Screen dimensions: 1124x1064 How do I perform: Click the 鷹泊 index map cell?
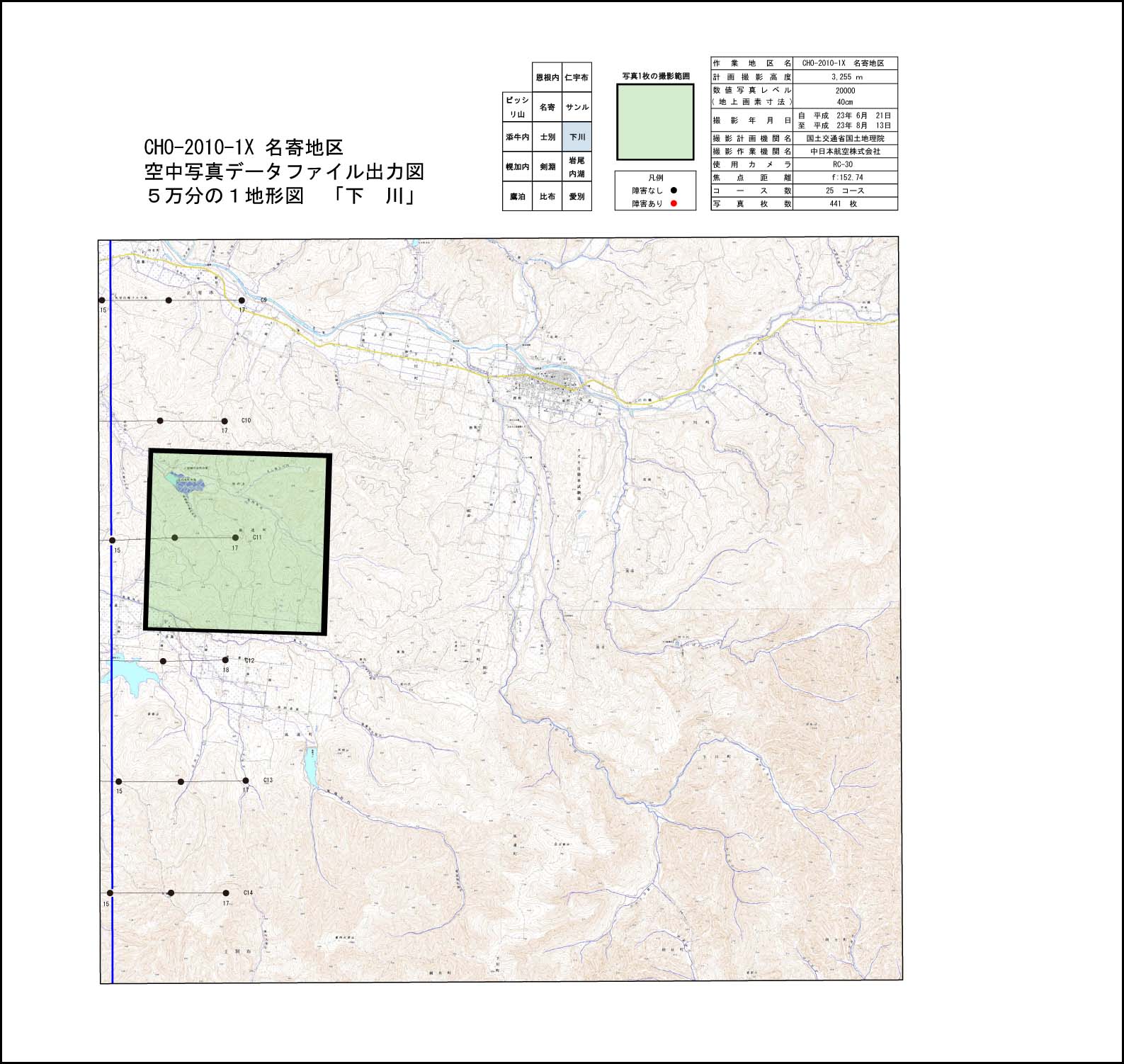pos(517,196)
